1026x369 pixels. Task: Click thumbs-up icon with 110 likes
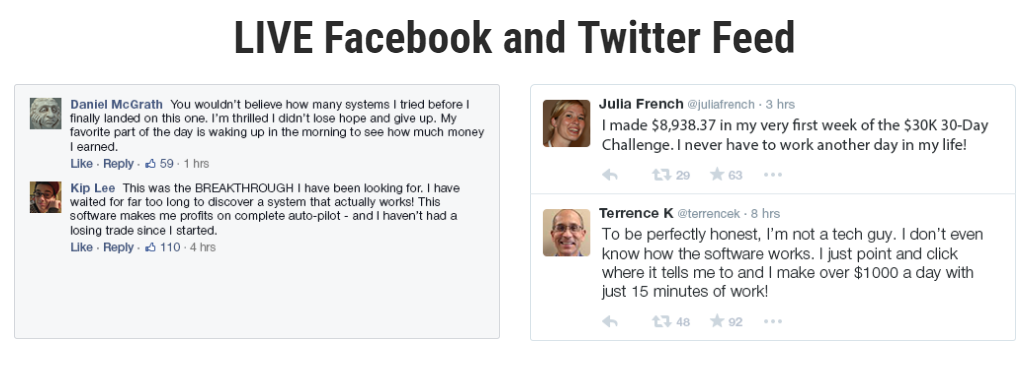click(150, 247)
